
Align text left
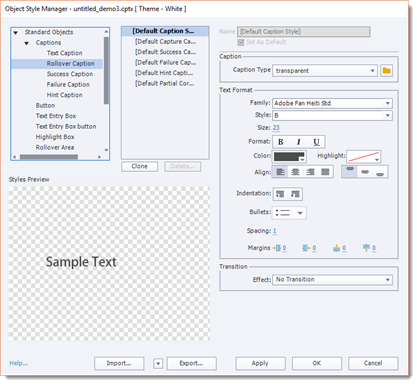click(x=281, y=172)
